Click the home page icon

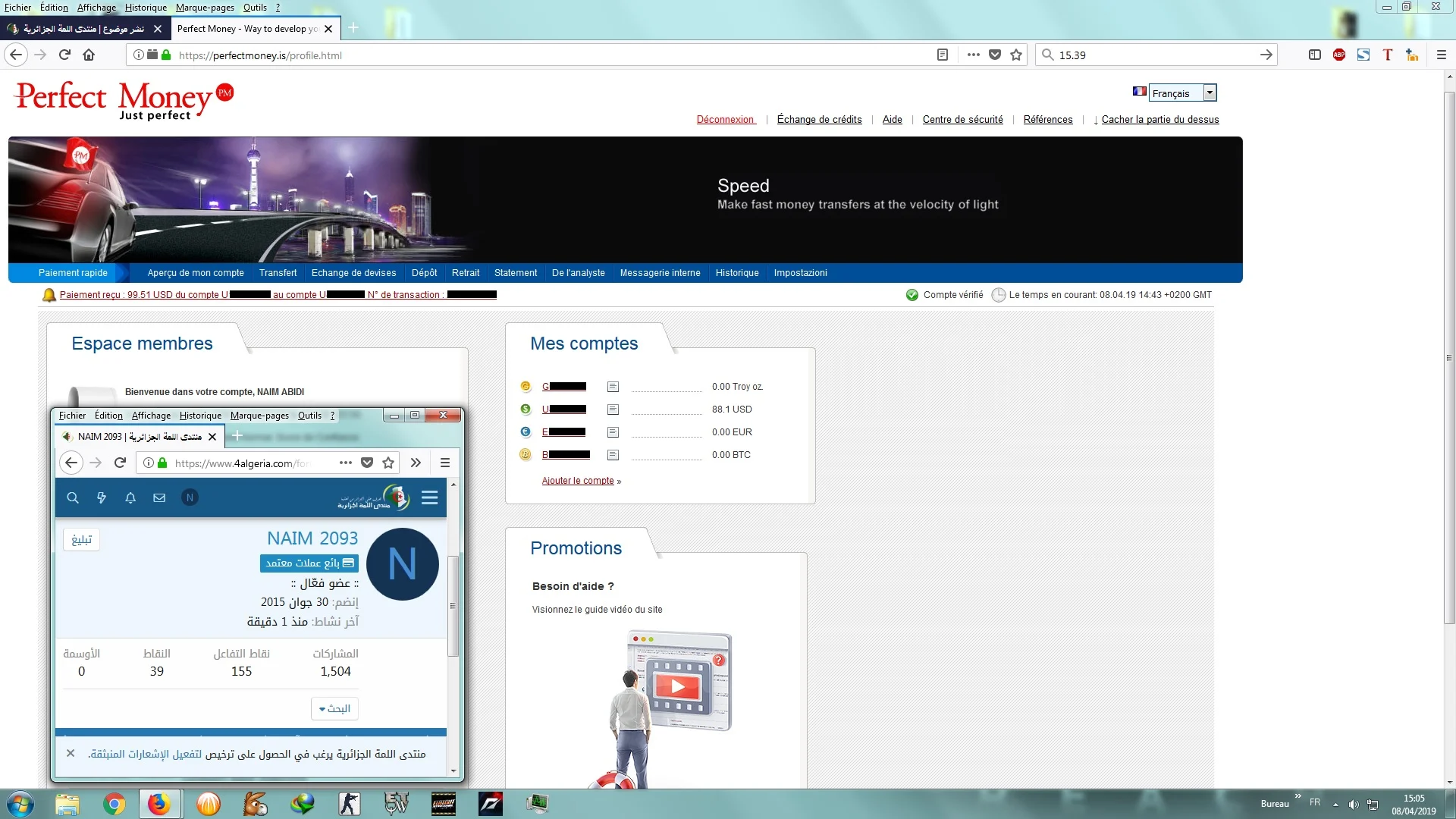coord(89,55)
